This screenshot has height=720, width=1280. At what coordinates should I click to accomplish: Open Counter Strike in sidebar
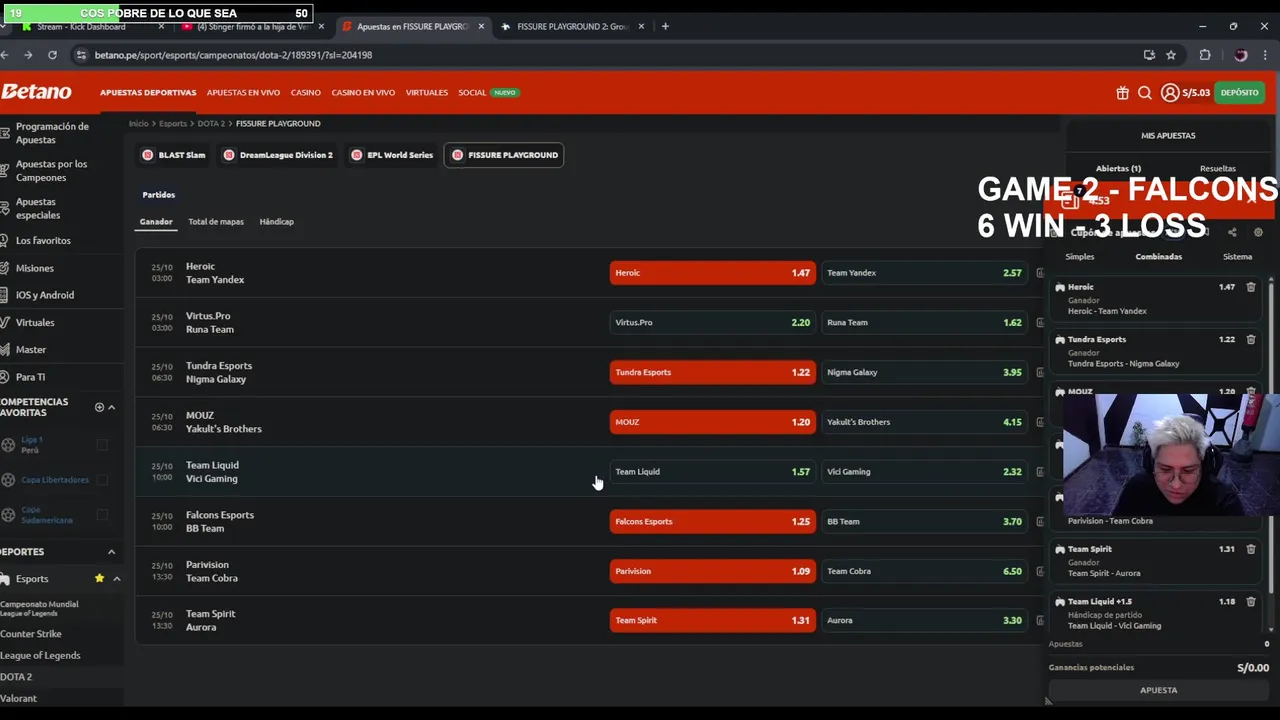(x=31, y=634)
